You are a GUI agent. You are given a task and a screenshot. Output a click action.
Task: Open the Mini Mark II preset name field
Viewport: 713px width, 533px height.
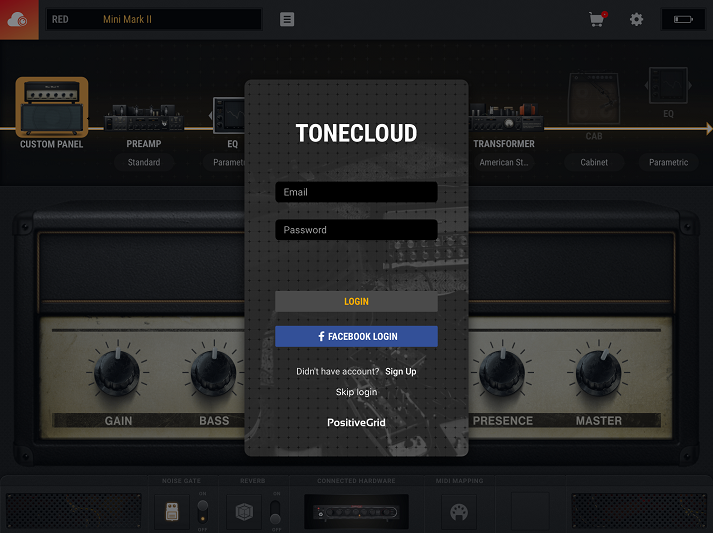point(178,19)
